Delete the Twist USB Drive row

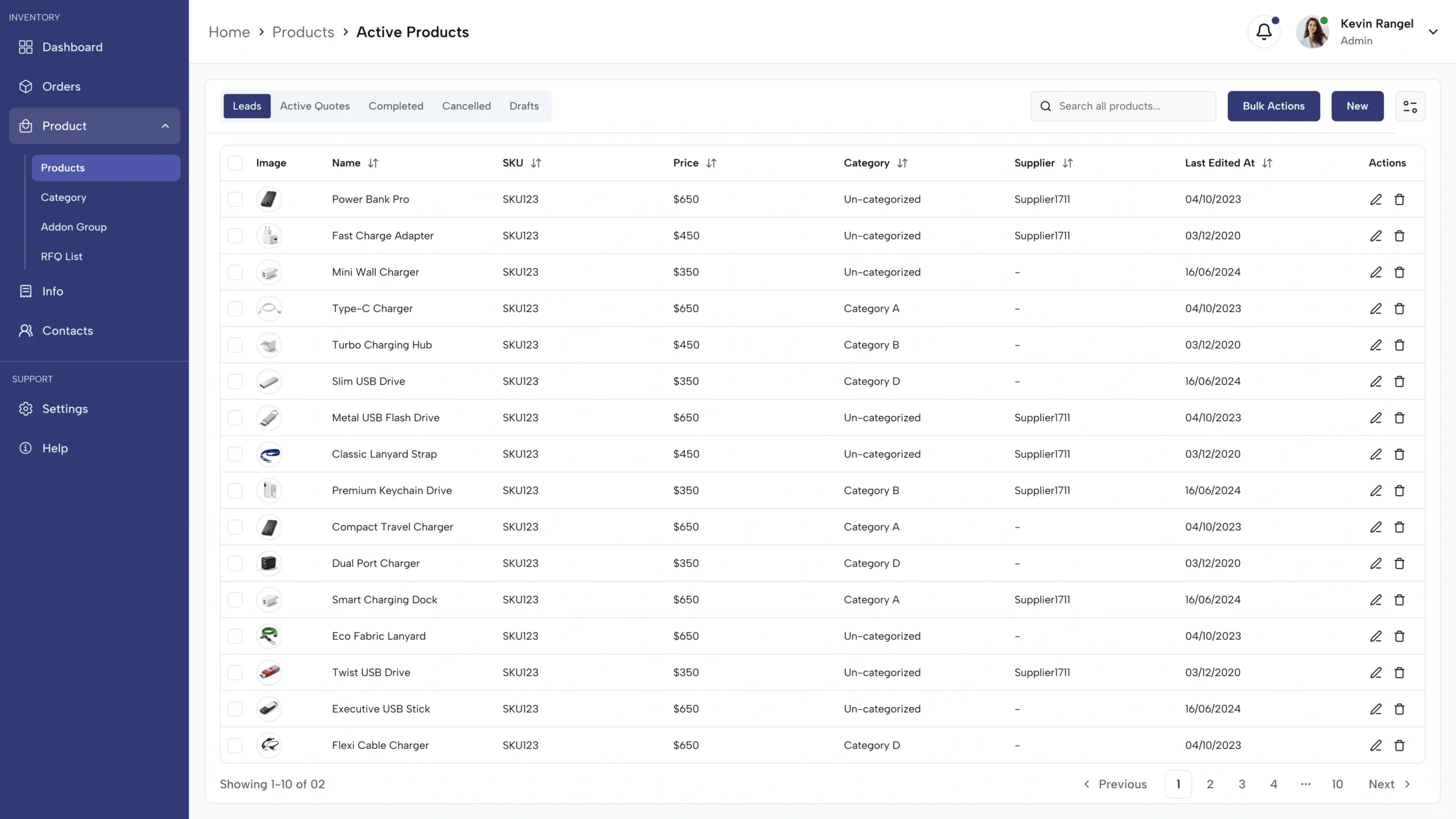1399,673
